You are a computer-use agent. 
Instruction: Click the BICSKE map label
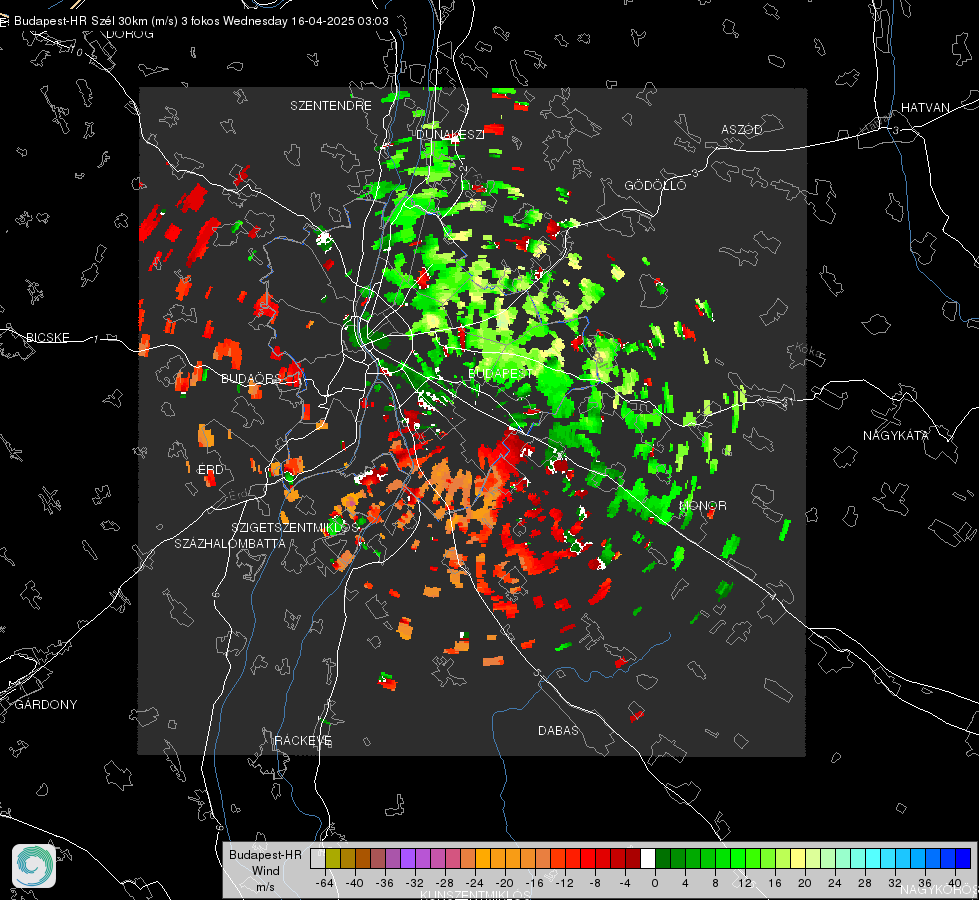pos(48,337)
